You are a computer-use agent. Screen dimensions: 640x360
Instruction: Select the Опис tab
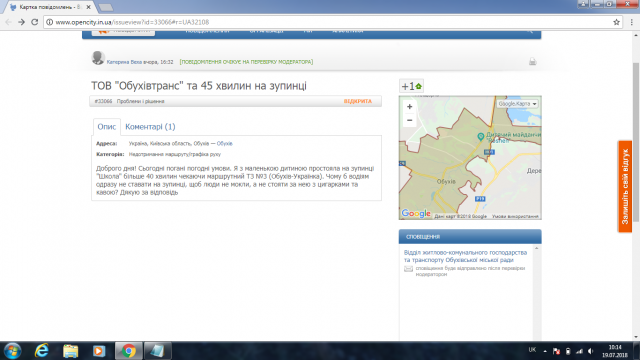pos(107,127)
